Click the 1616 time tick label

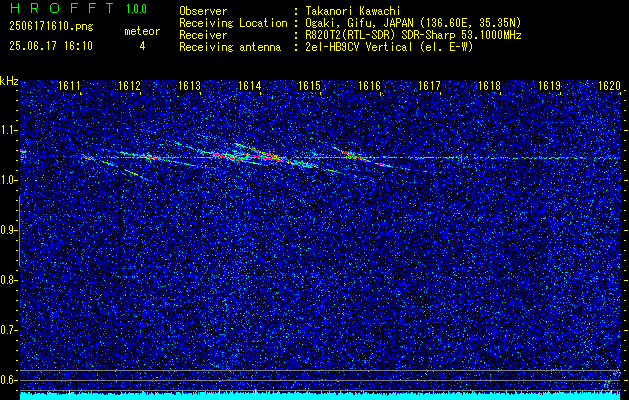369,86
